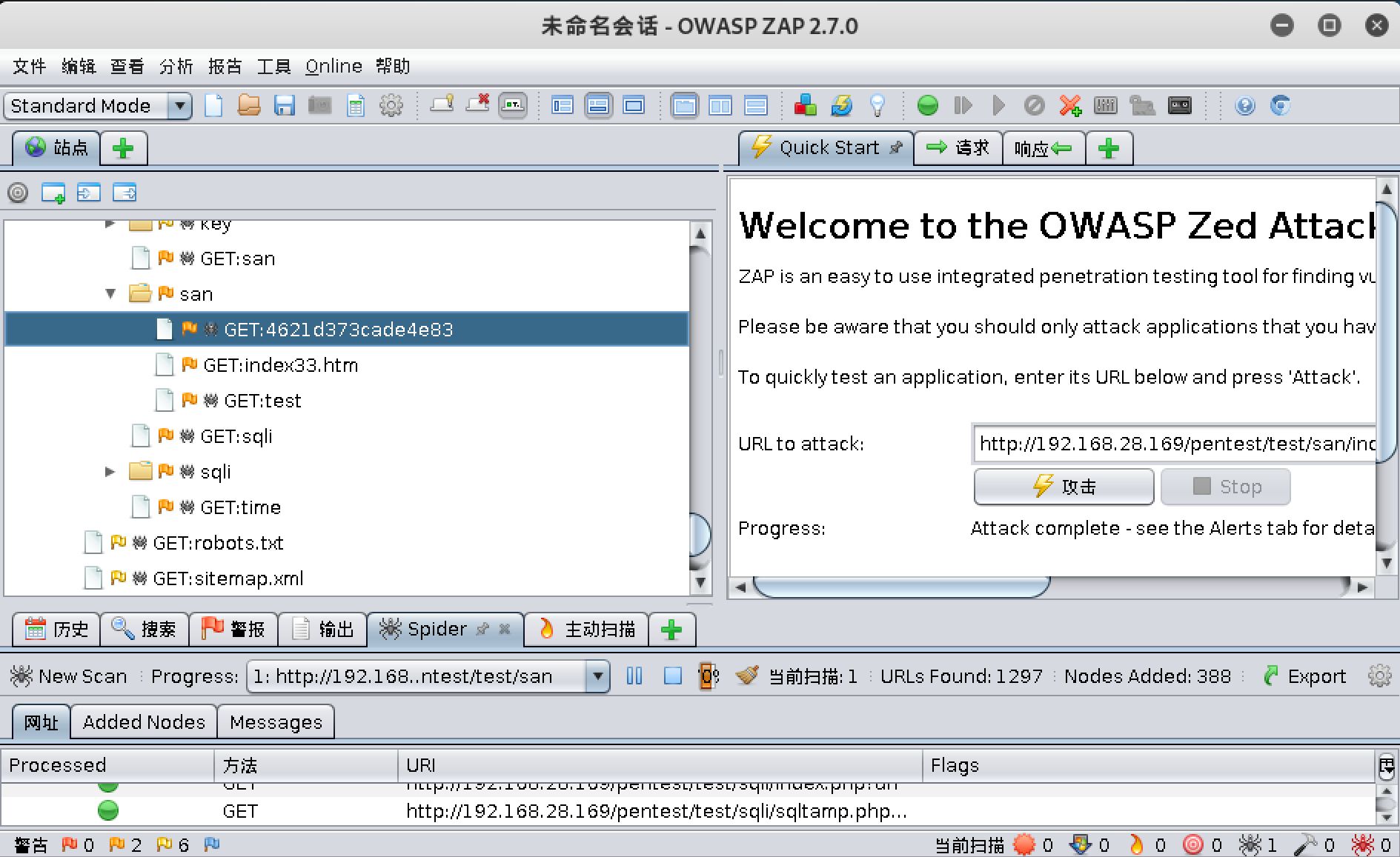Click show-all-tabs lamp icon
This screenshot has height=857, width=1400.
tap(442, 105)
